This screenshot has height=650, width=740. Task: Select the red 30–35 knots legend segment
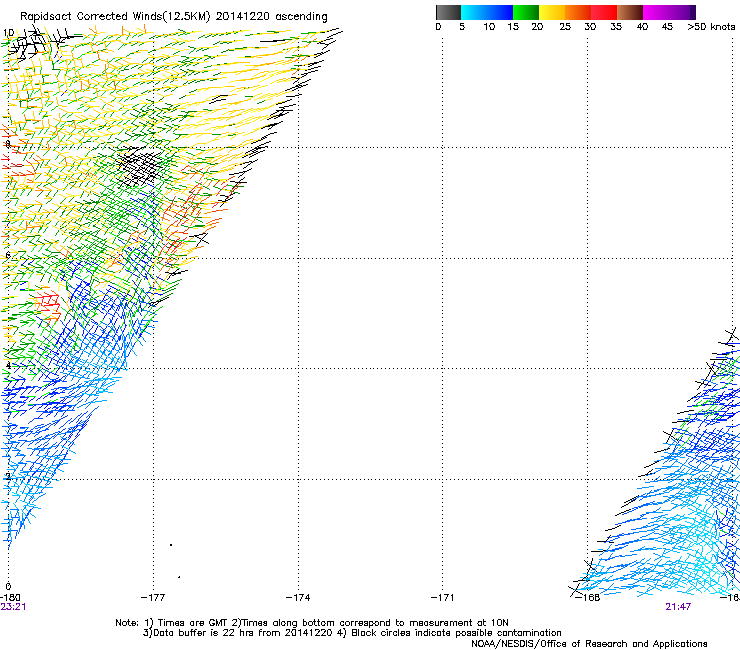pos(604,12)
